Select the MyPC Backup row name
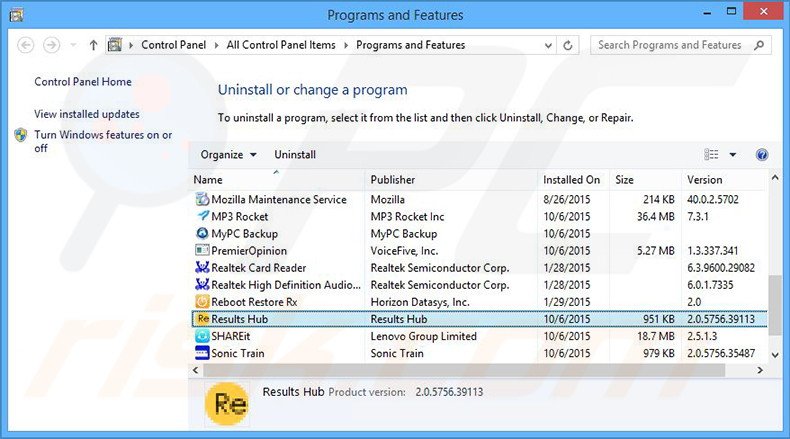Screen dimensions: 790x439 244,234
